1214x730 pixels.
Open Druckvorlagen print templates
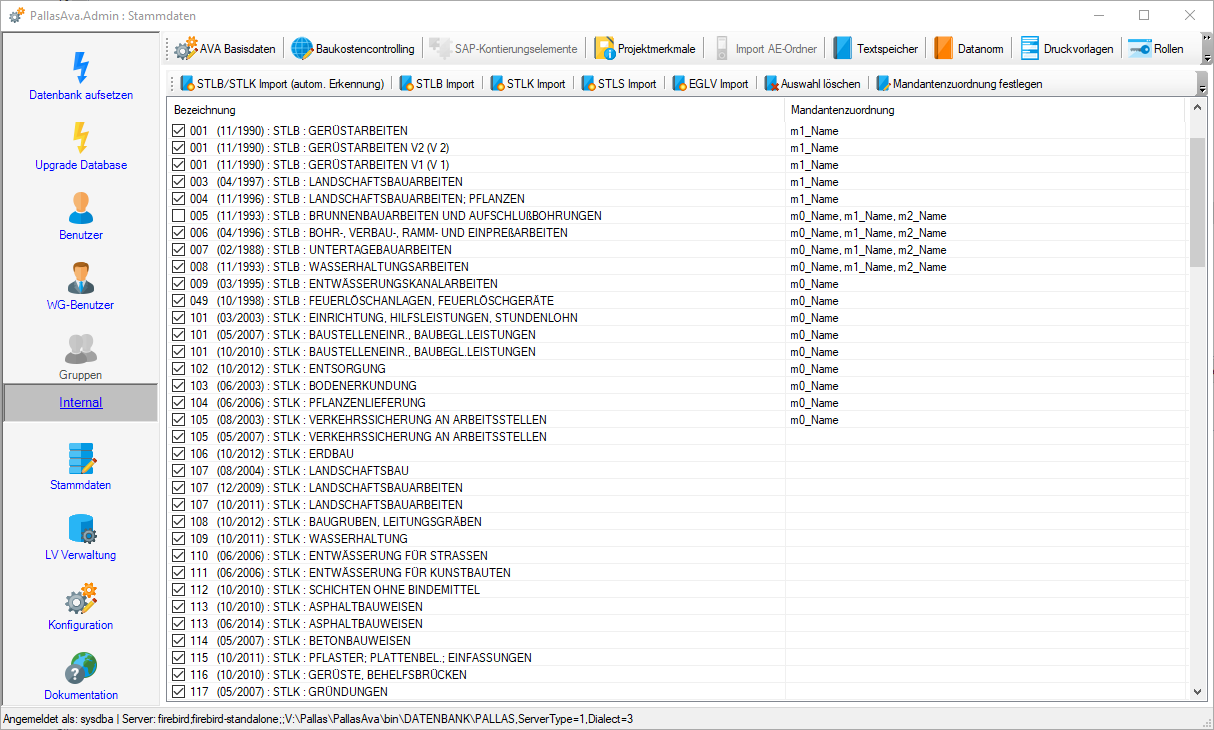(1066, 48)
